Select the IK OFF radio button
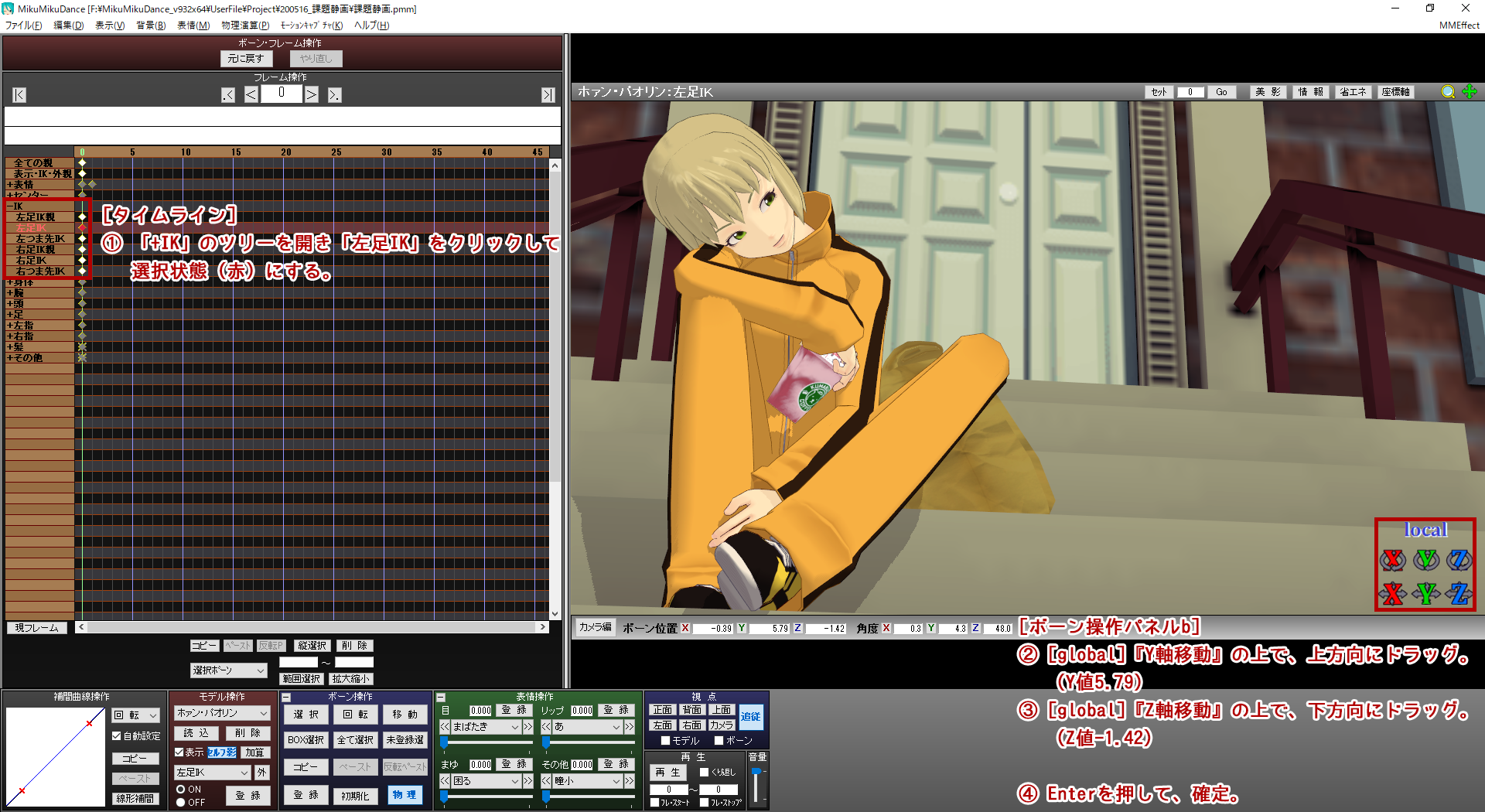Screen dimensions: 1485x812 (181, 802)
